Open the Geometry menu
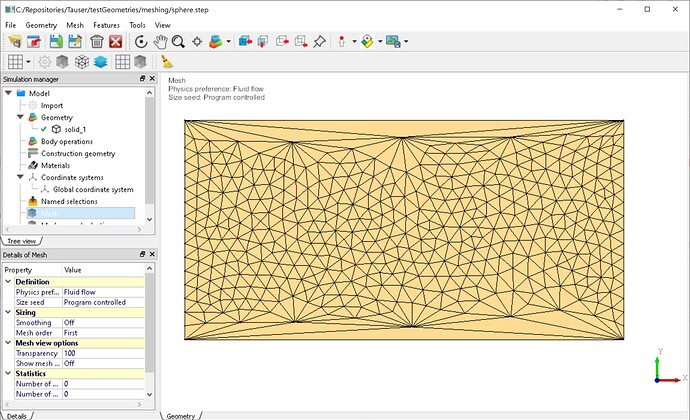 [x=41, y=25]
